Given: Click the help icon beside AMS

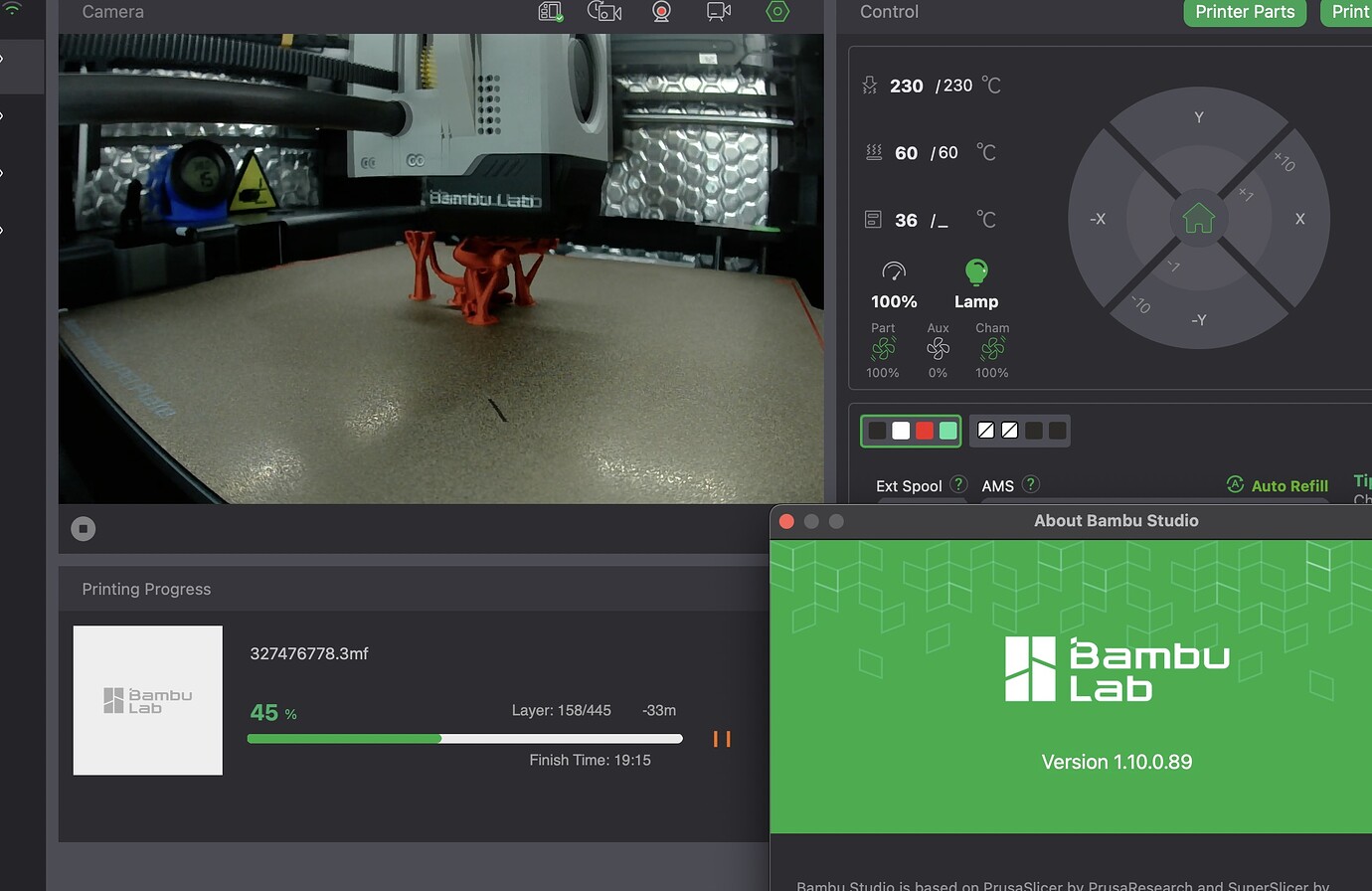Looking at the screenshot, I should click(1031, 484).
